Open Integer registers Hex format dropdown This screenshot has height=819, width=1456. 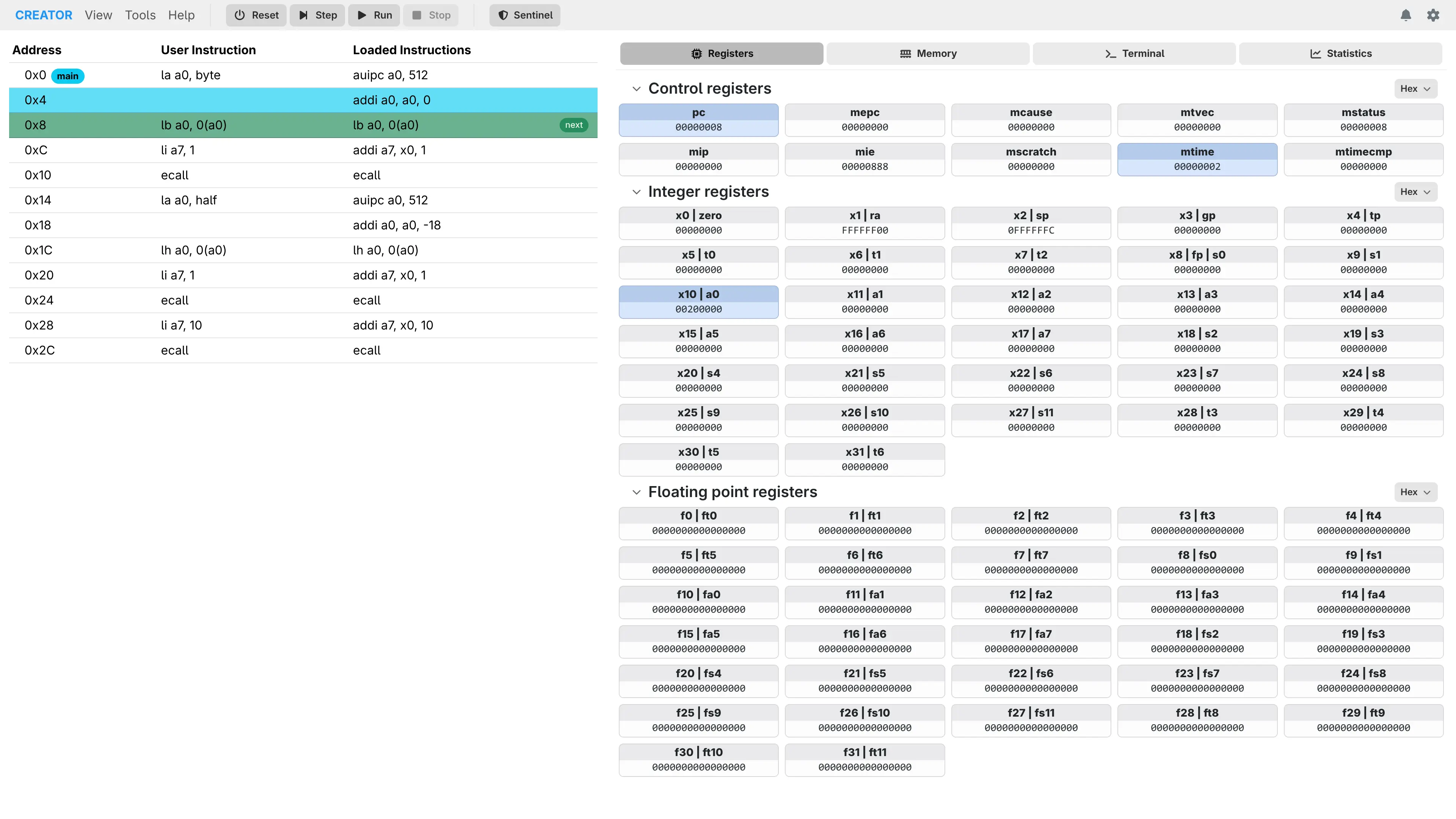(x=1415, y=192)
